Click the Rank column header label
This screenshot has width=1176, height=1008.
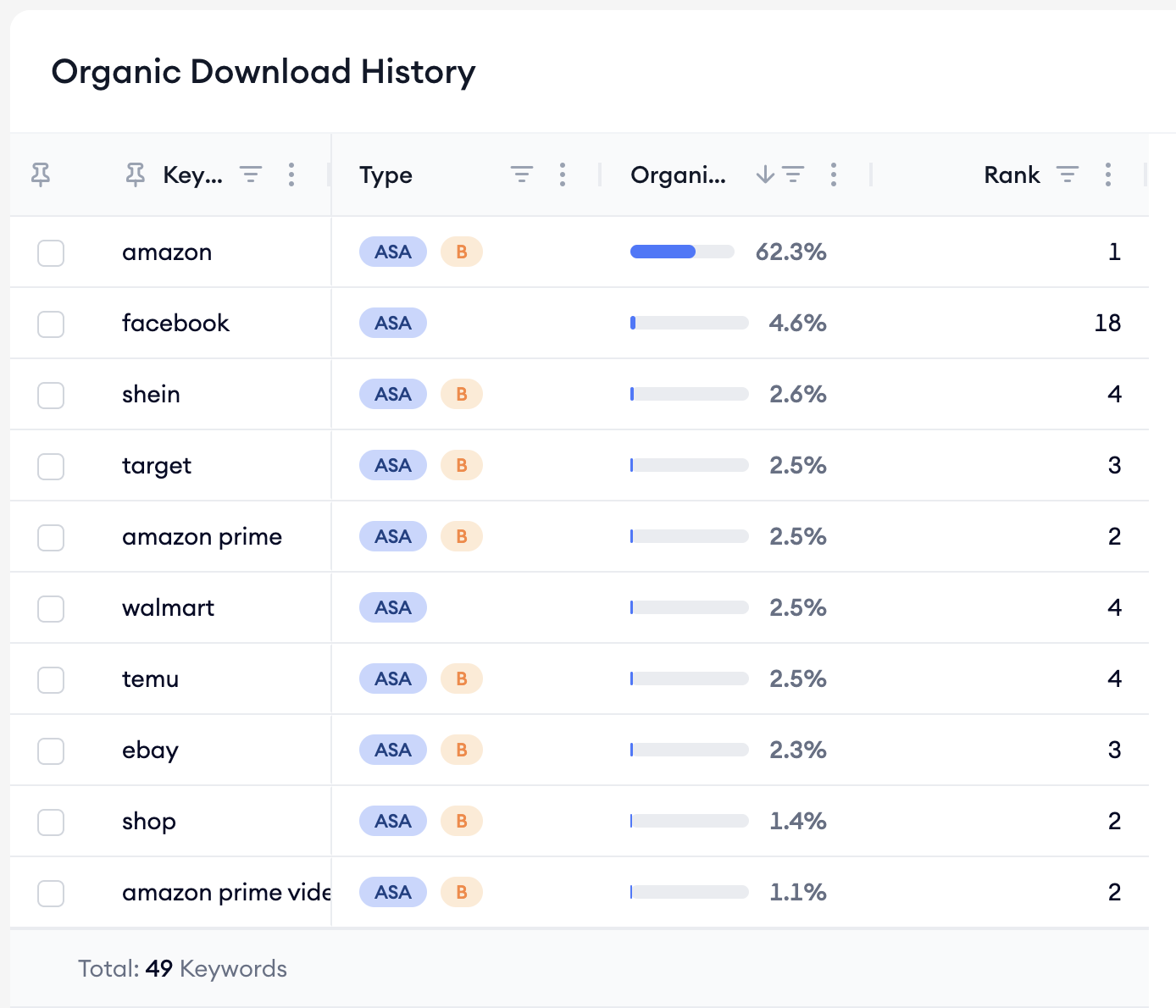point(1012,174)
